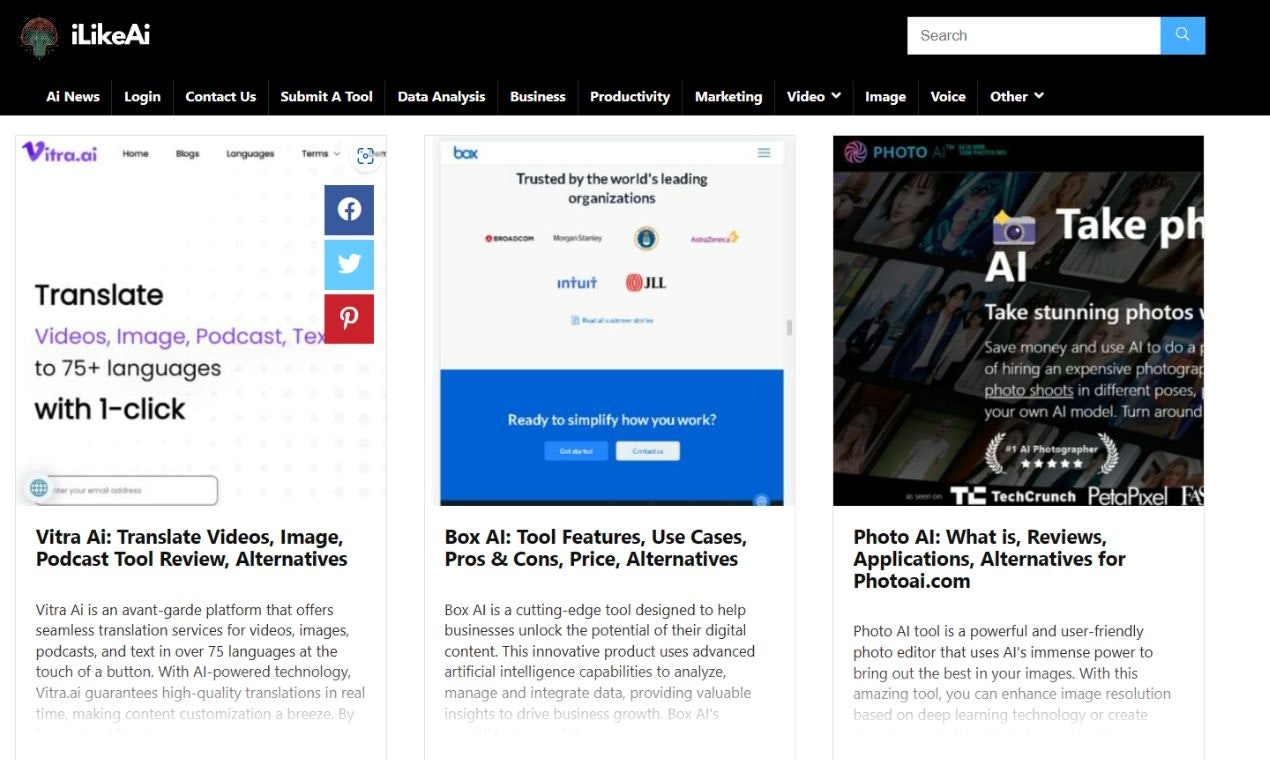The height and width of the screenshot is (760, 1270).
Task: Select the Data Analysis category
Action: click(x=441, y=96)
